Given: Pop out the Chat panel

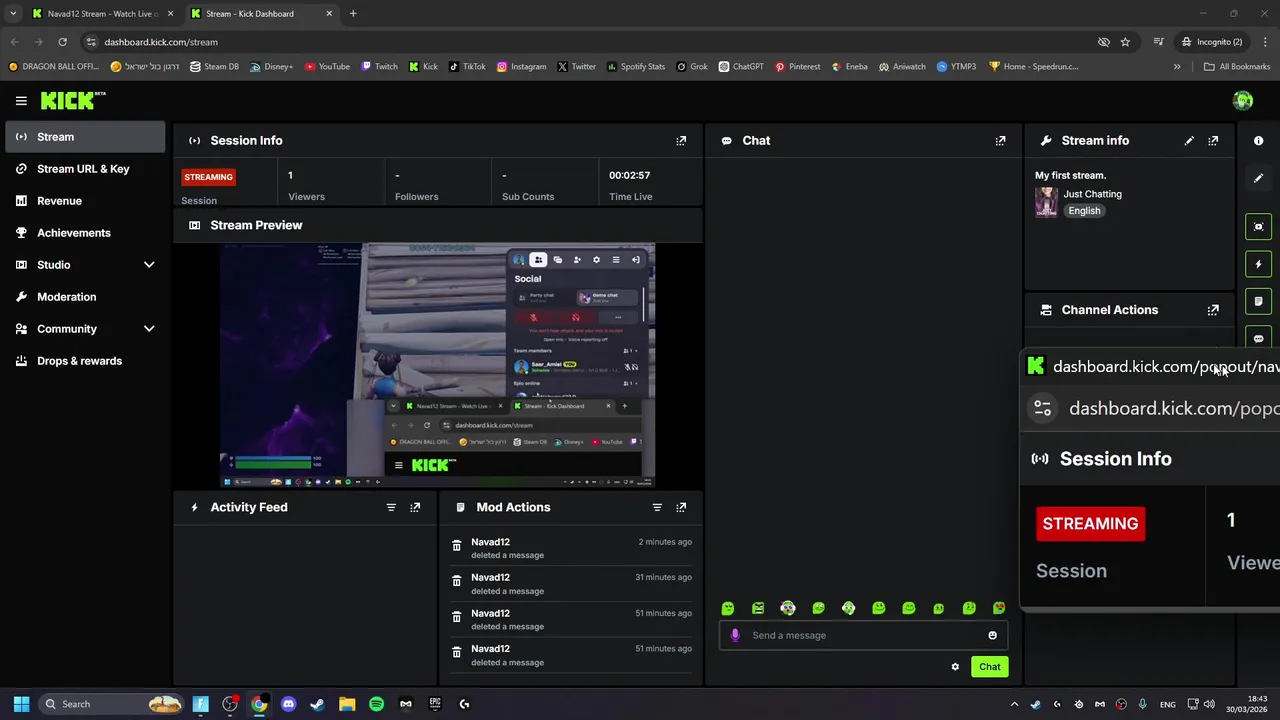Looking at the screenshot, I should click(x=1000, y=141).
